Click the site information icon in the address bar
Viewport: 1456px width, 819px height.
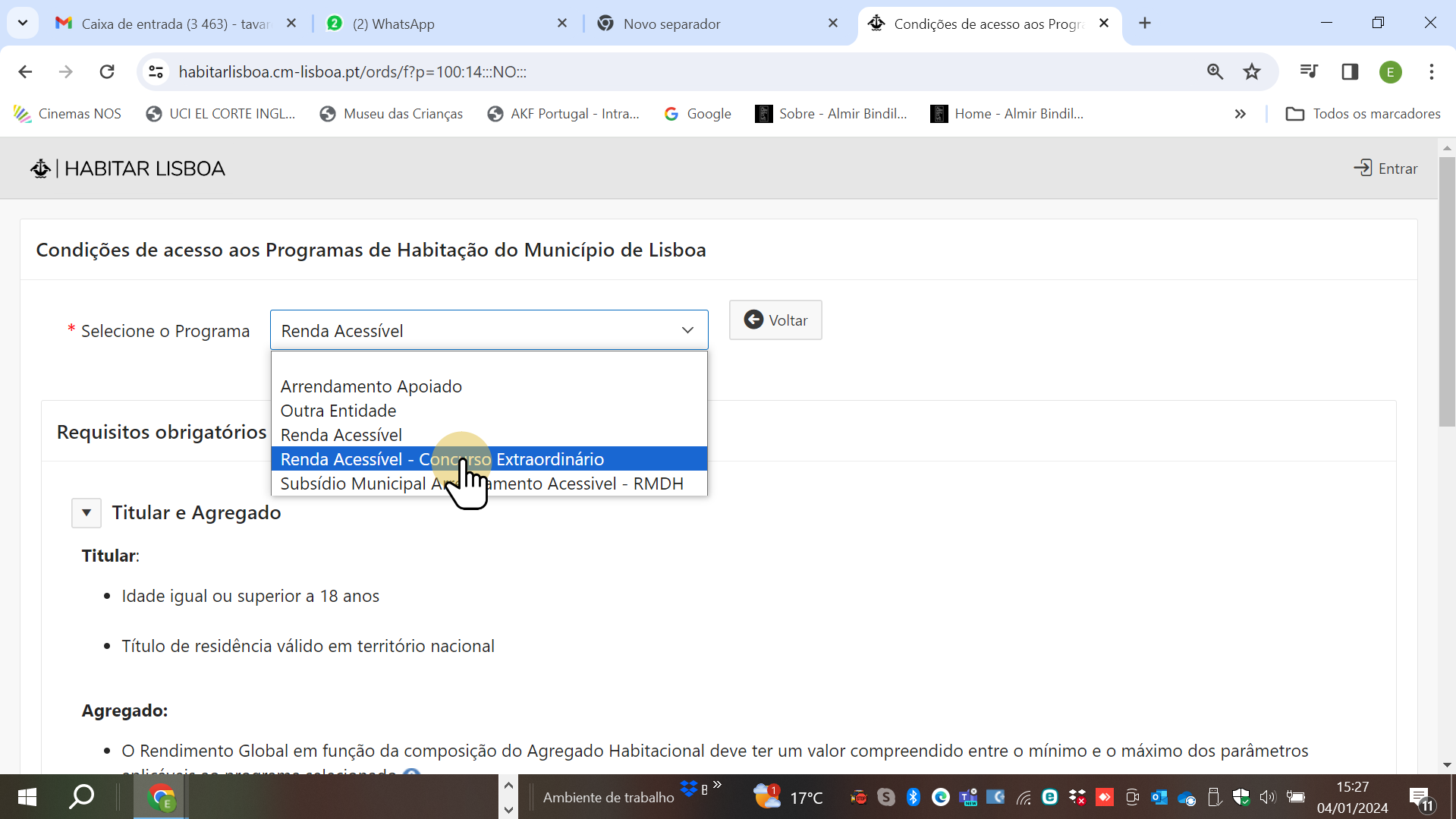(x=156, y=71)
